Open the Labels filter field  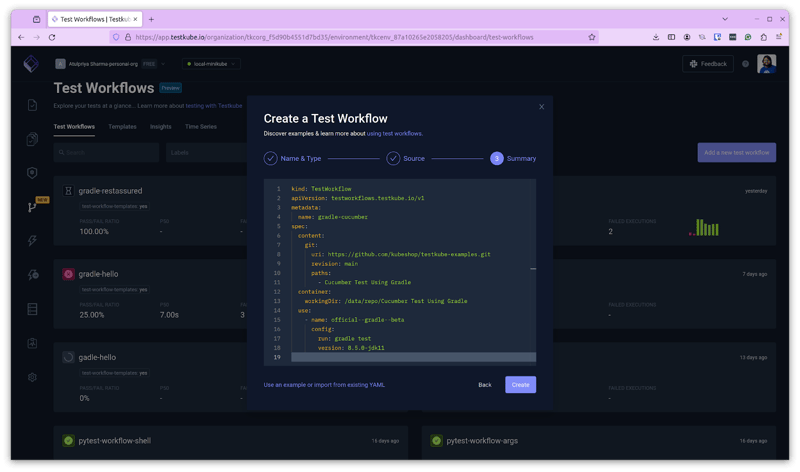click(206, 153)
